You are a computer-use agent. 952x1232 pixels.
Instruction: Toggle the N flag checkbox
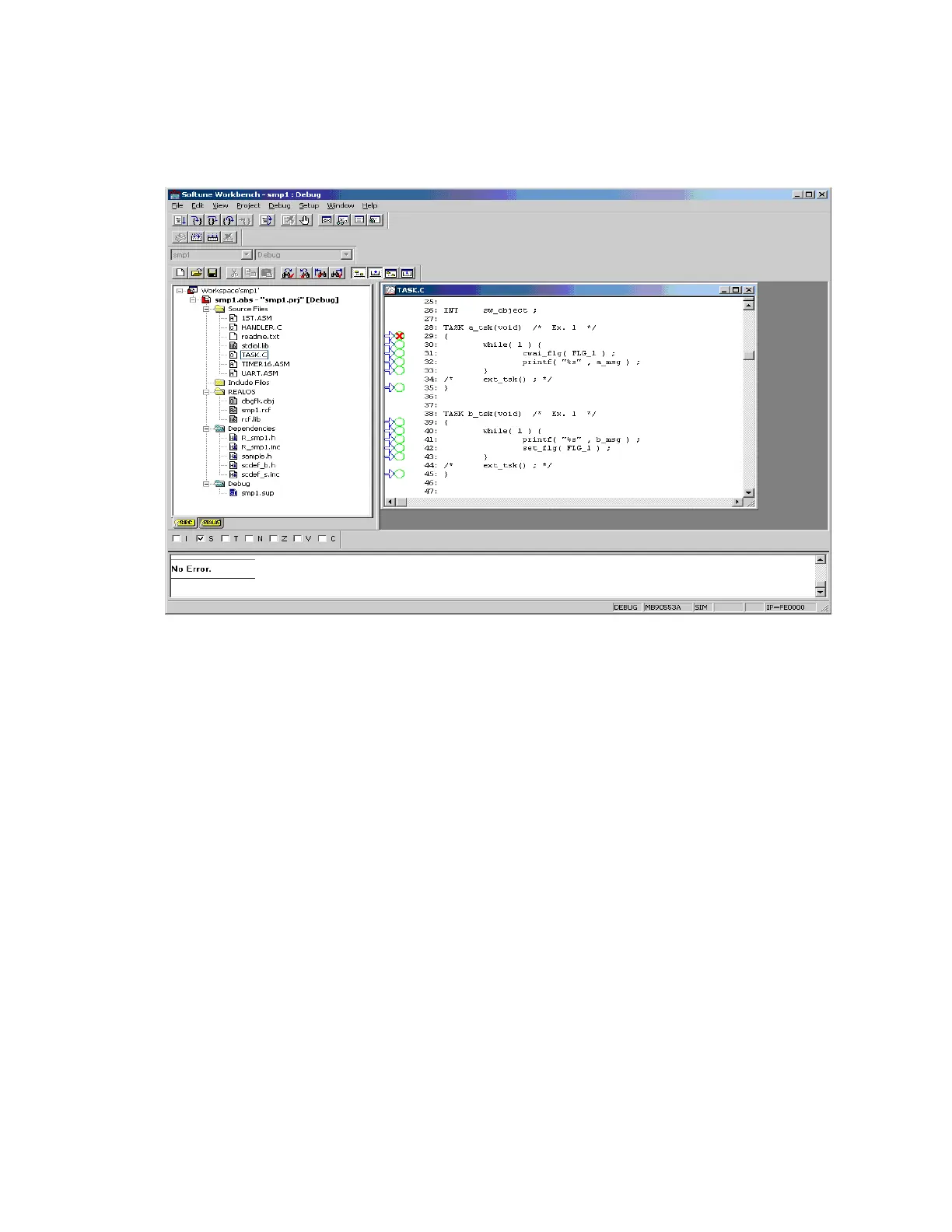(250, 538)
